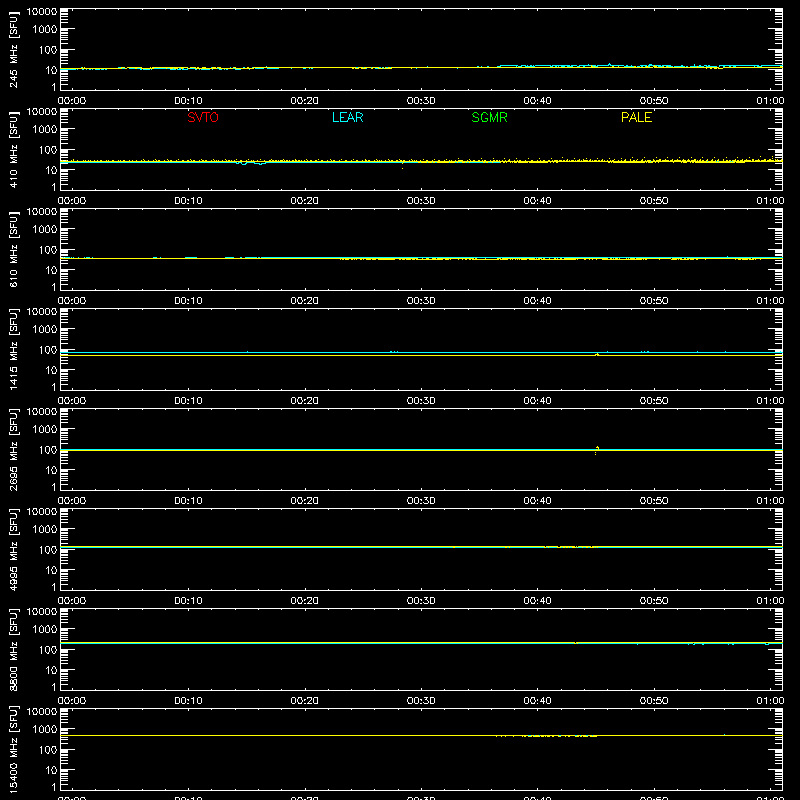Click the 1000 tick label on 410 MHz axis
The height and width of the screenshot is (800, 800).
tap(45, 130)
